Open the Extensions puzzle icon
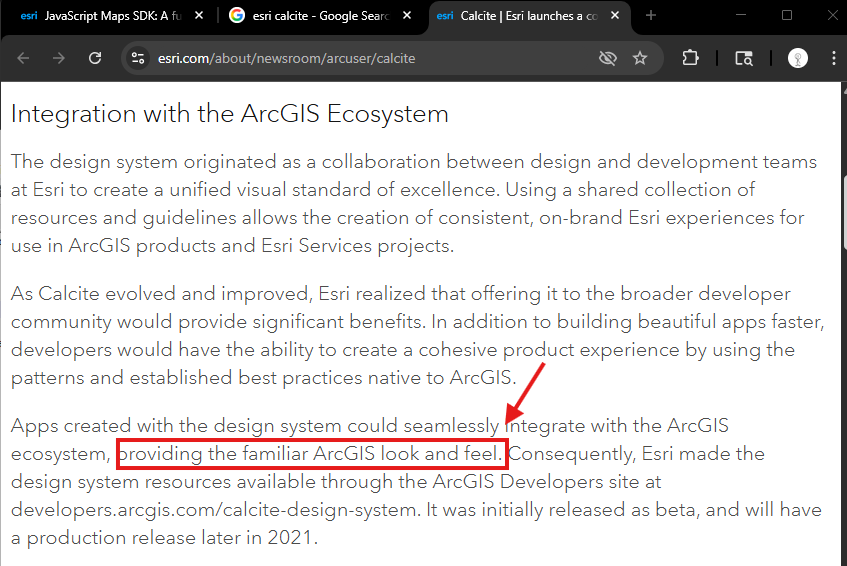The width and height of the screenshot is (847, 566). (x=690, y=58)
